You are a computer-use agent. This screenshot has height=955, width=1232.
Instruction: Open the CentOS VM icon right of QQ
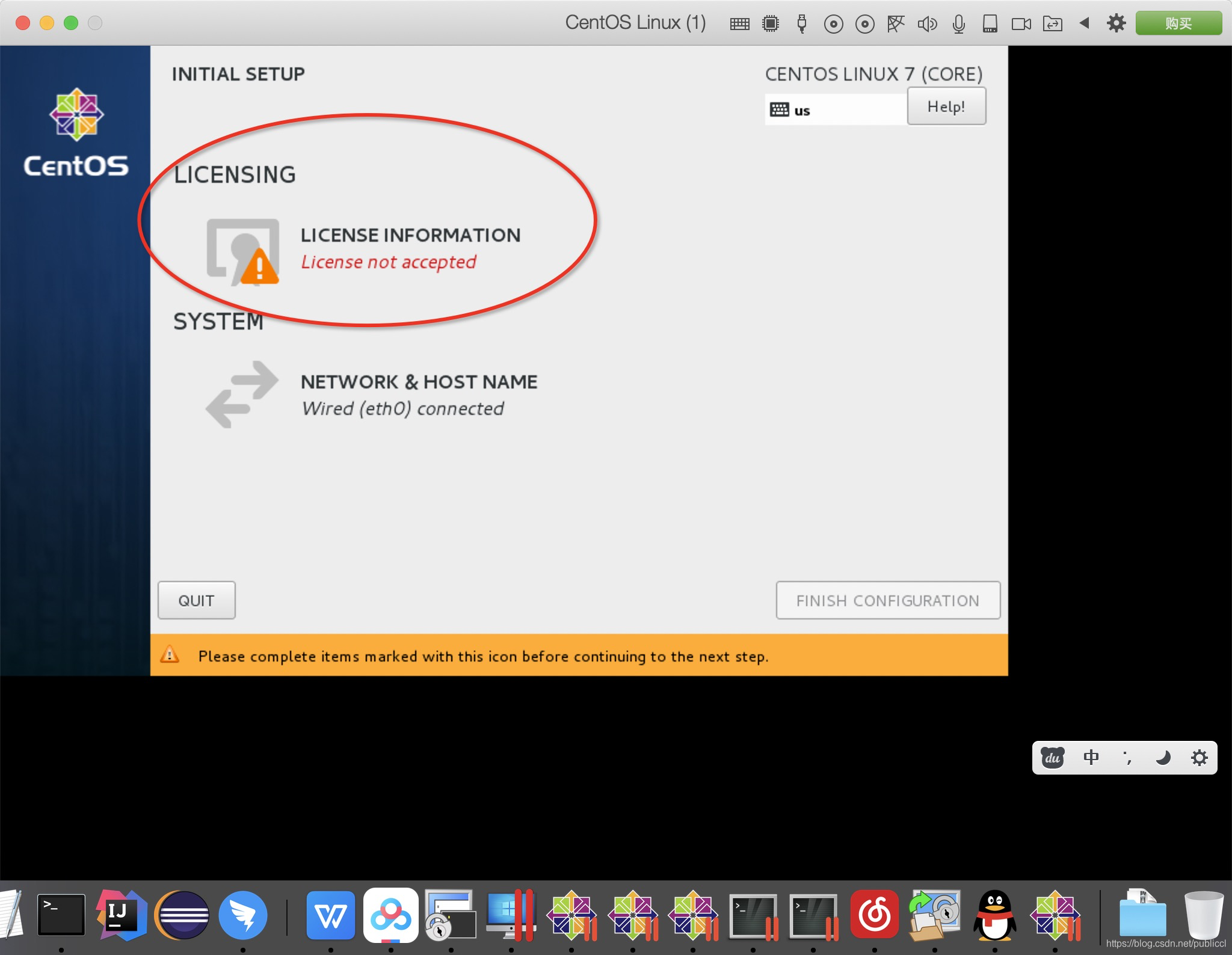pyautogui.click(x=1055, y=915)
